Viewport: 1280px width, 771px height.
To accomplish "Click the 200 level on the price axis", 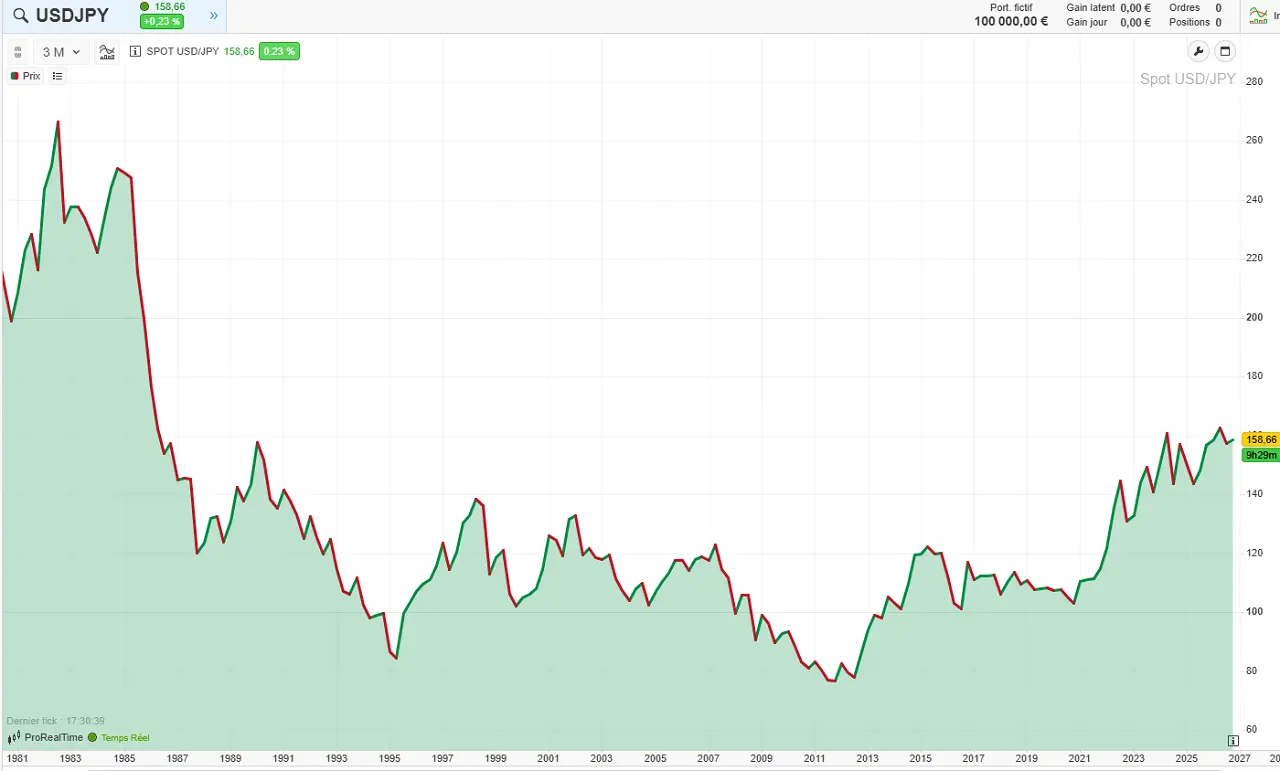I will (x=1254, y=317).
